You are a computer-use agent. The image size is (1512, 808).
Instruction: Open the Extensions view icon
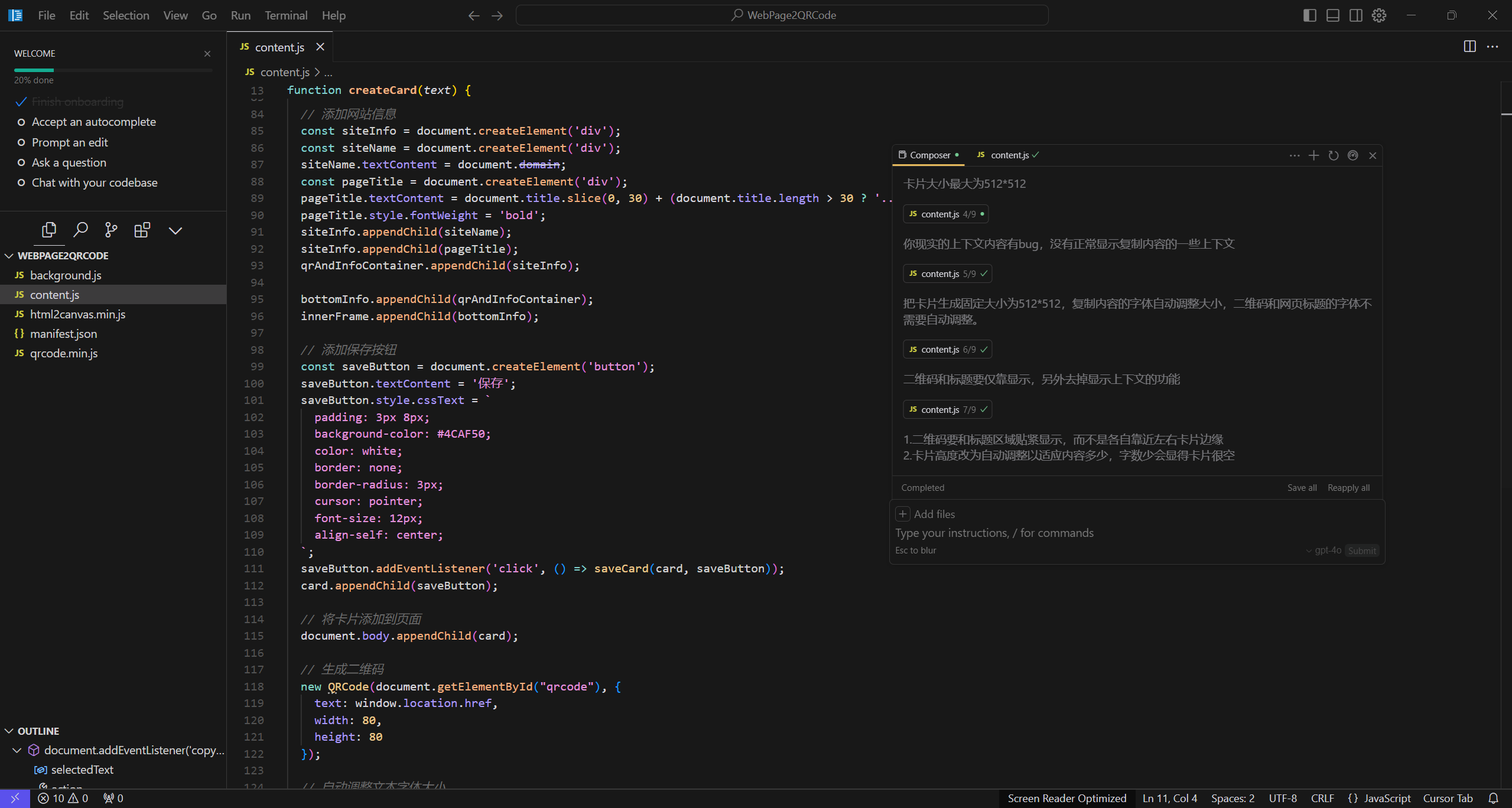(x=142, y=230)
